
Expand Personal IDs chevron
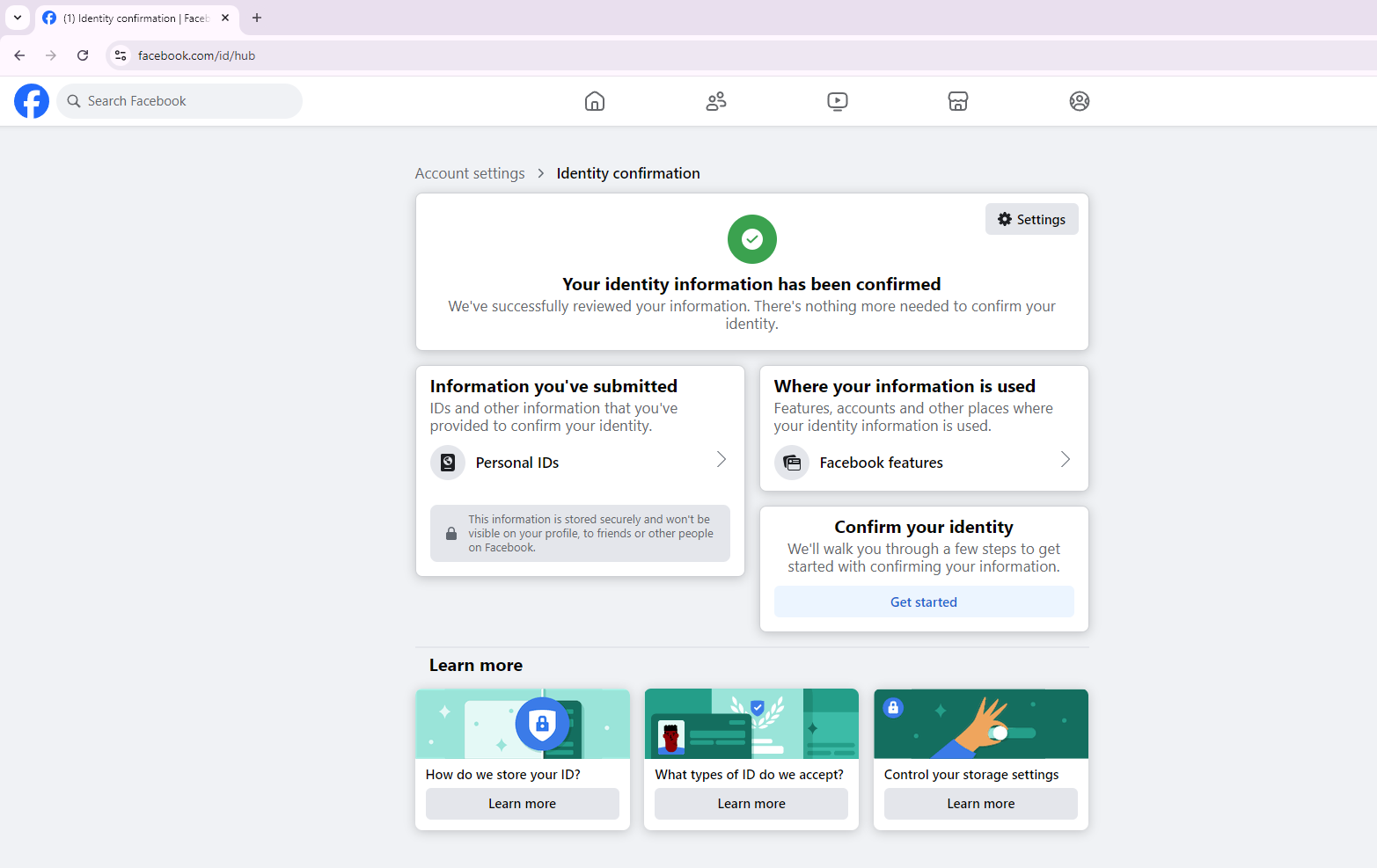pos(721,459)
